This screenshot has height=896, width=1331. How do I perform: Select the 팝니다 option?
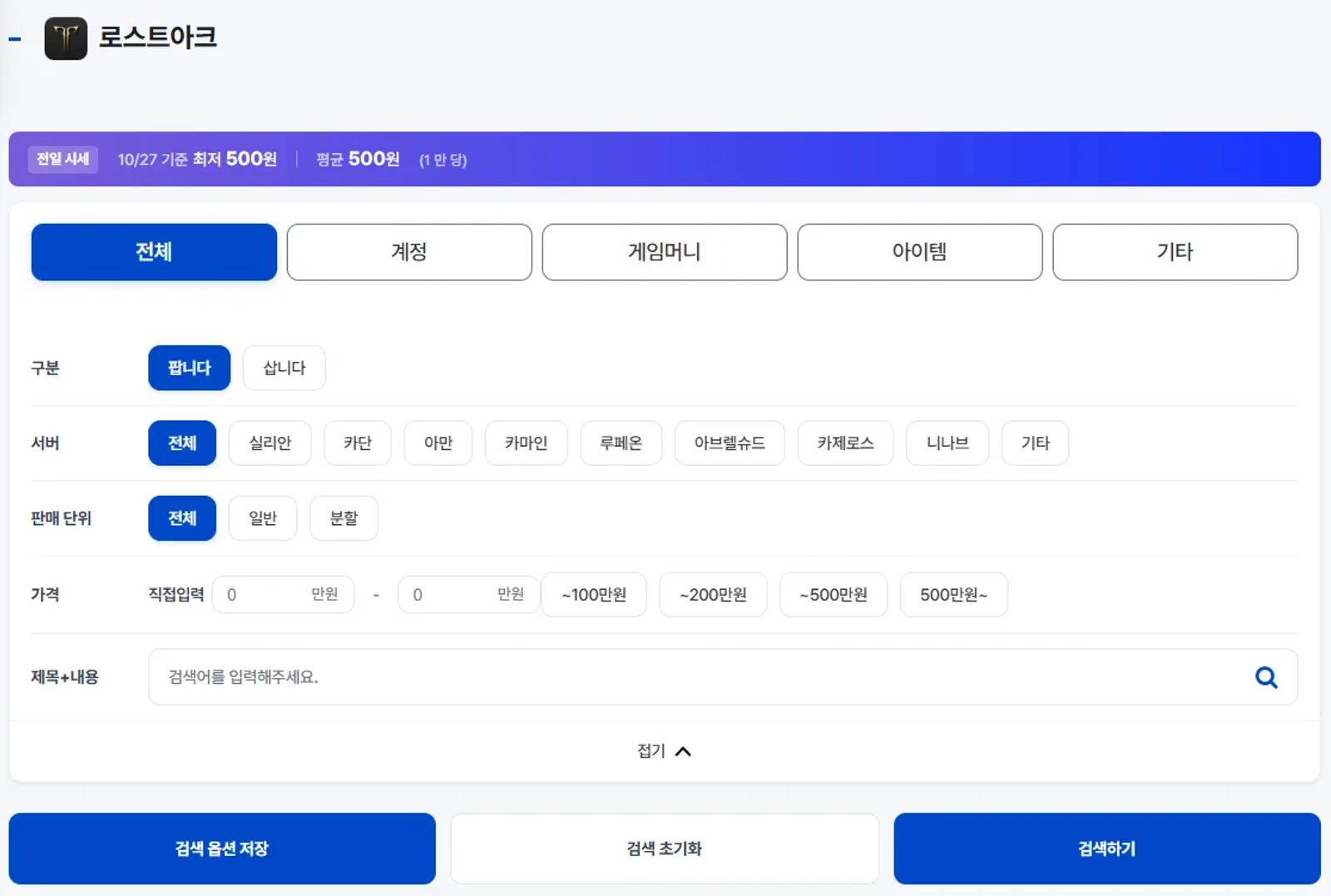[x=190, y=368]
